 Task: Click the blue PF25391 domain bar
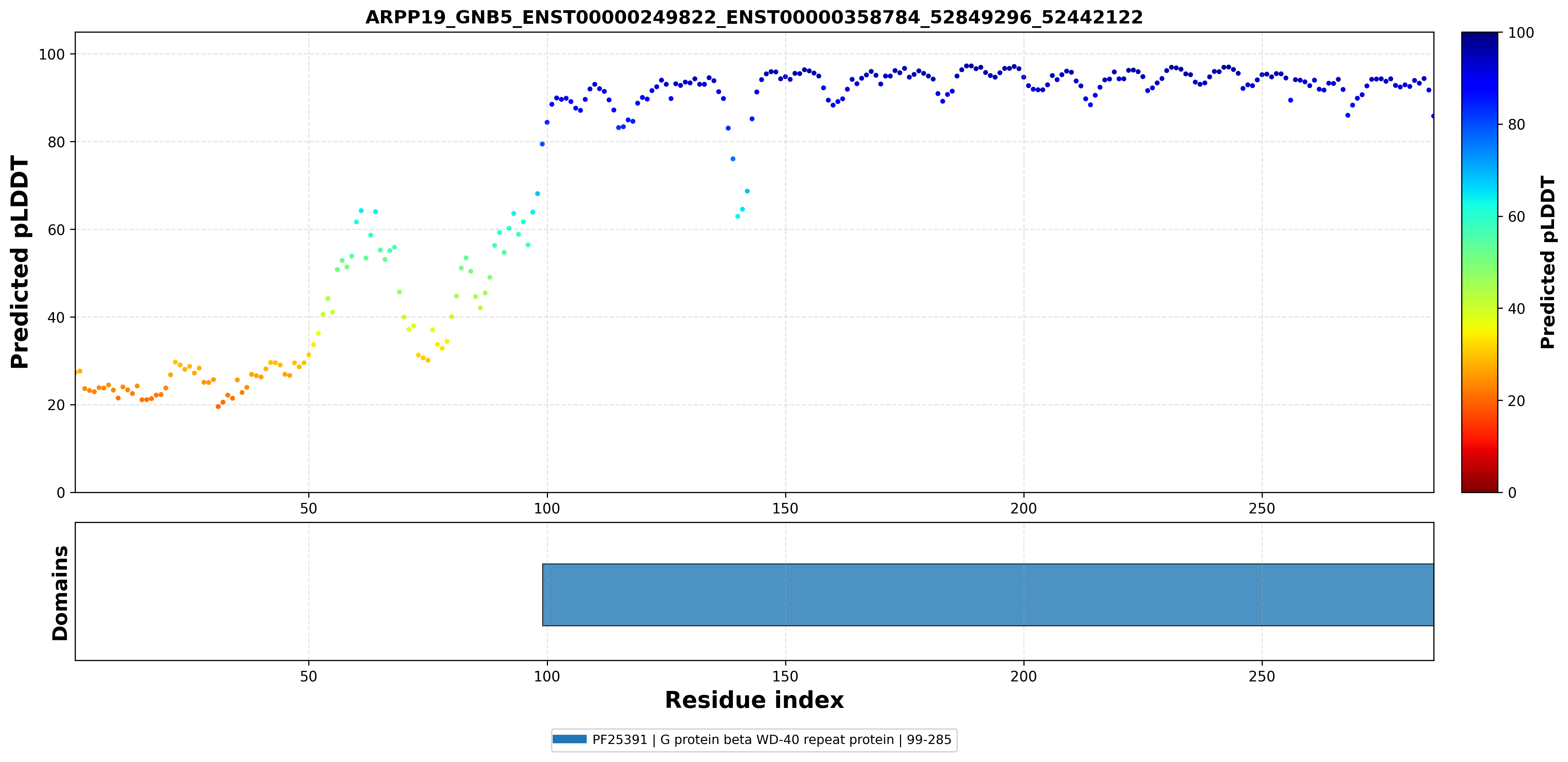(988, 594)
